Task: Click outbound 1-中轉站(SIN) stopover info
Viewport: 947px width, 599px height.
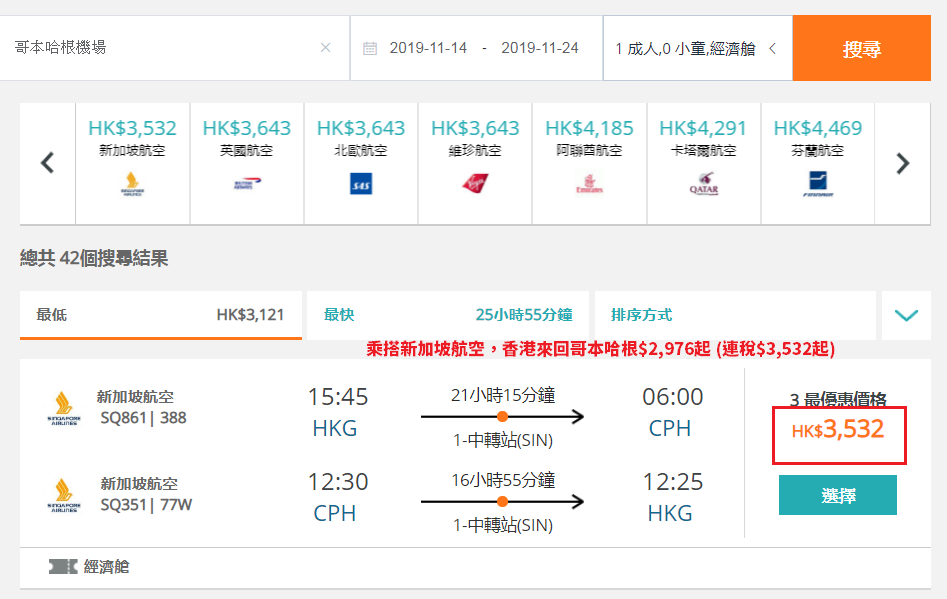Action: tap(503, 440)
